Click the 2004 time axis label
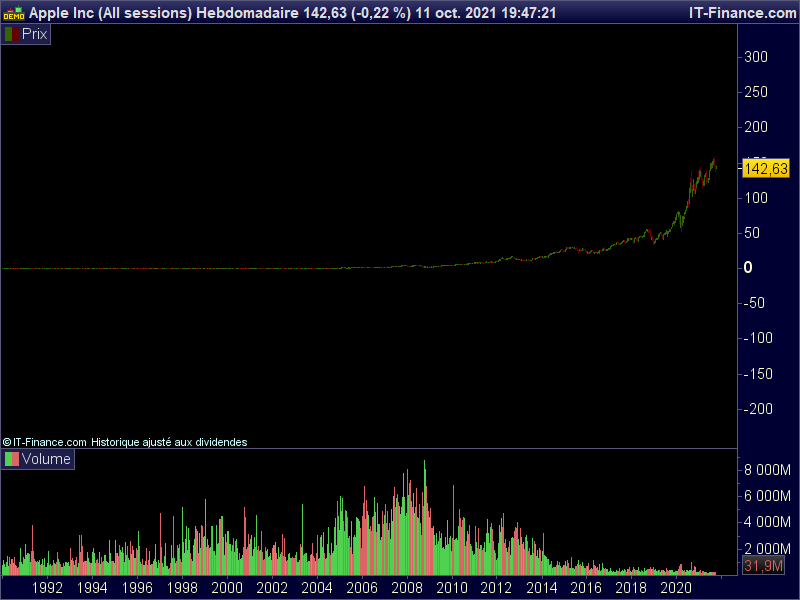Screen dimensions: 800x600 317,588
